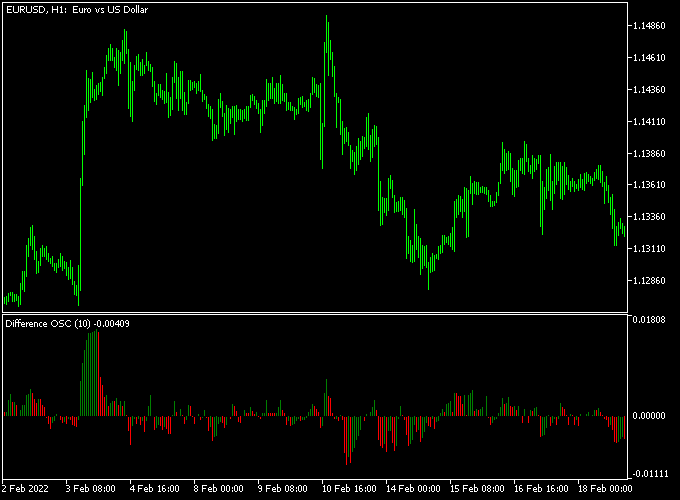Click price label 1.14360
The image size is (680, 500).
[649, 90]
